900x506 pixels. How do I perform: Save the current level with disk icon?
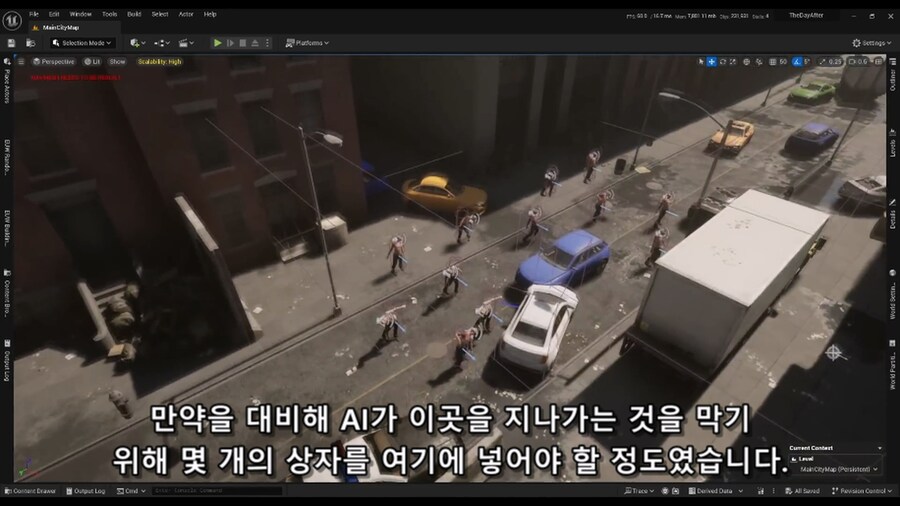pyautogui.click(x=11, y=43)
